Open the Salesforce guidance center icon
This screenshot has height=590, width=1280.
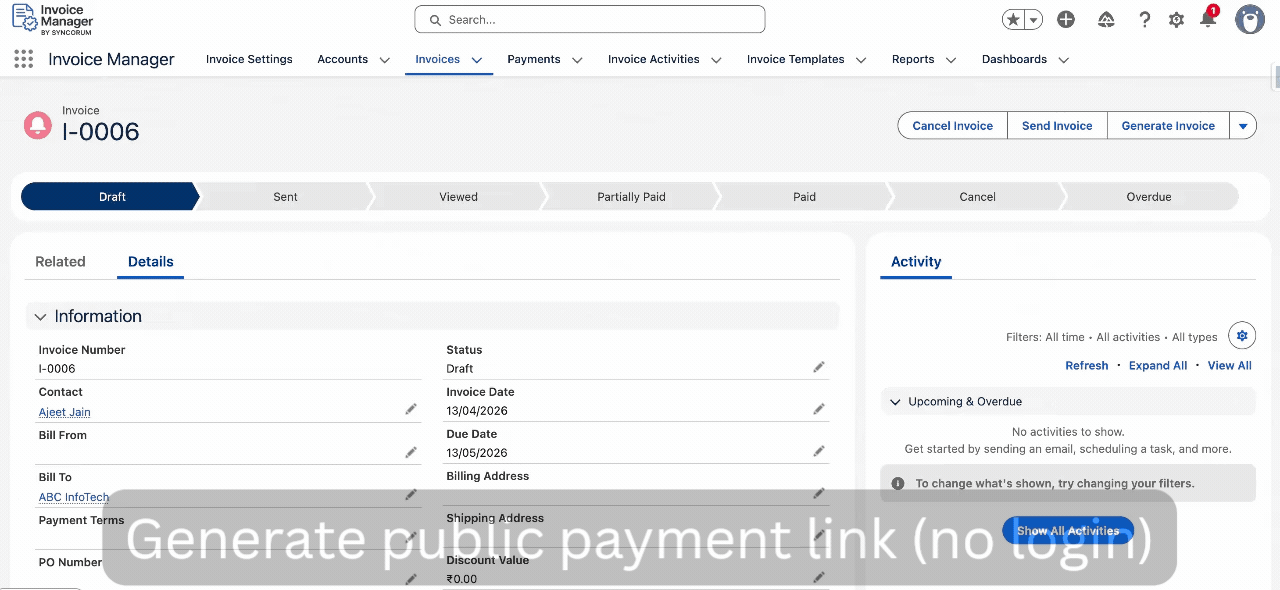click(x=1106, y=19)
